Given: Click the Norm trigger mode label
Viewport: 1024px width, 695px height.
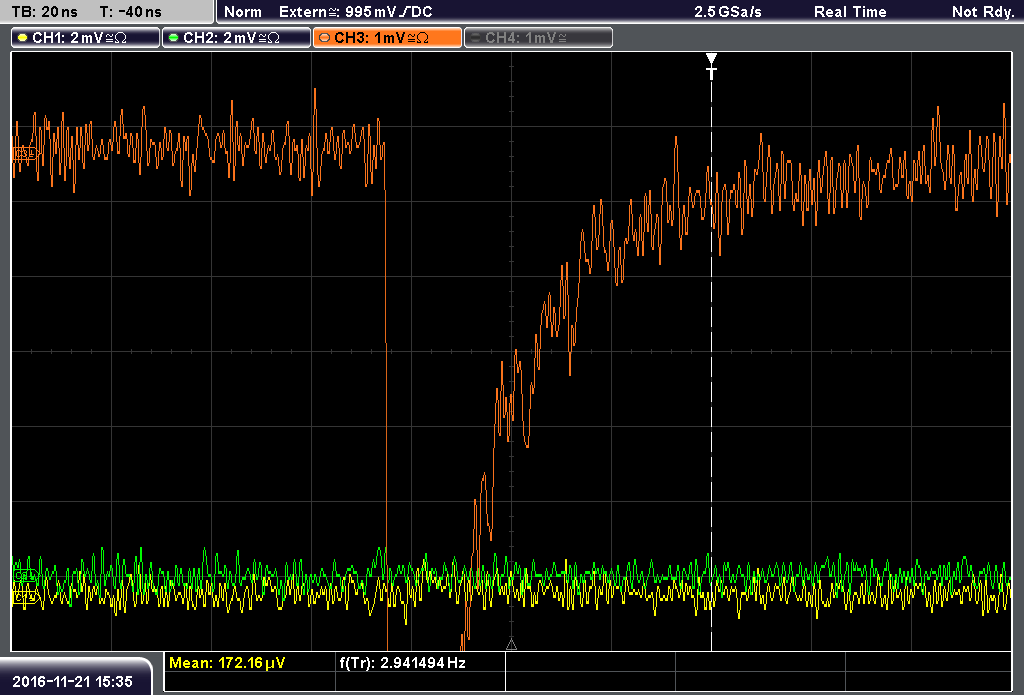Looking at the screenshot, I should coord(243,12).
